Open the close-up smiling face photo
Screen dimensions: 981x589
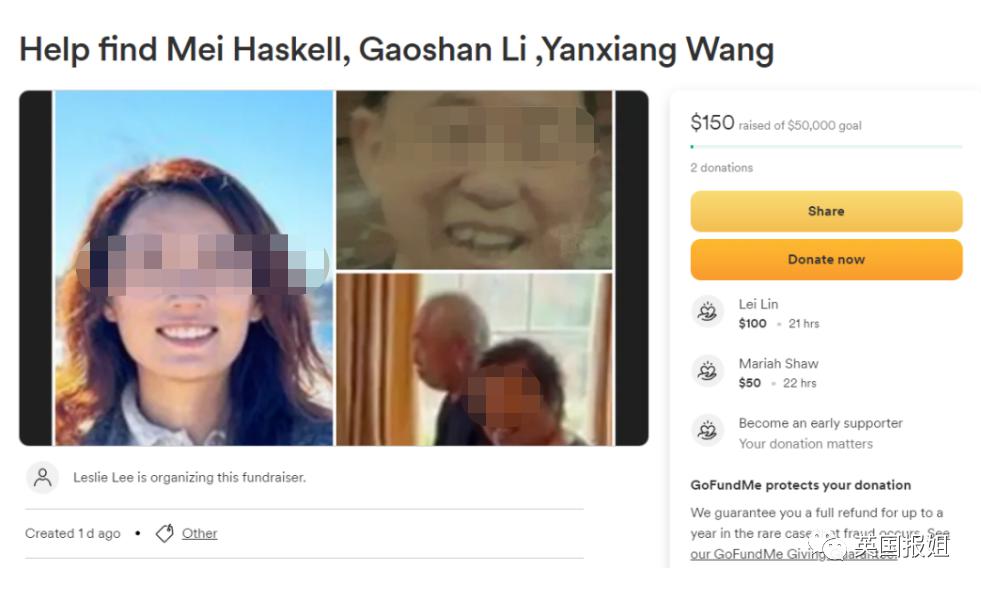pyautogui.click(x=474, y=180)
